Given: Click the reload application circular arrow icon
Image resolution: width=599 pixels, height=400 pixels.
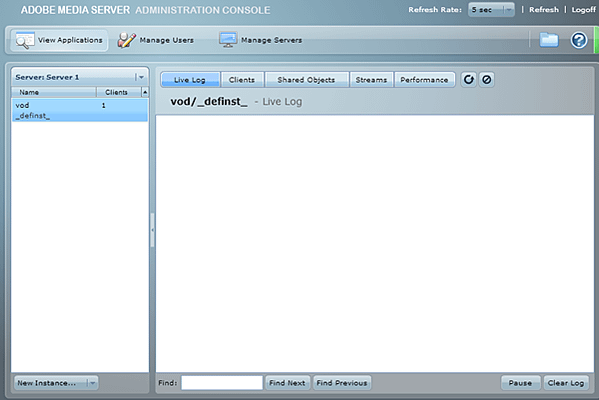Looking at the screenshot, I should point(468,79).
